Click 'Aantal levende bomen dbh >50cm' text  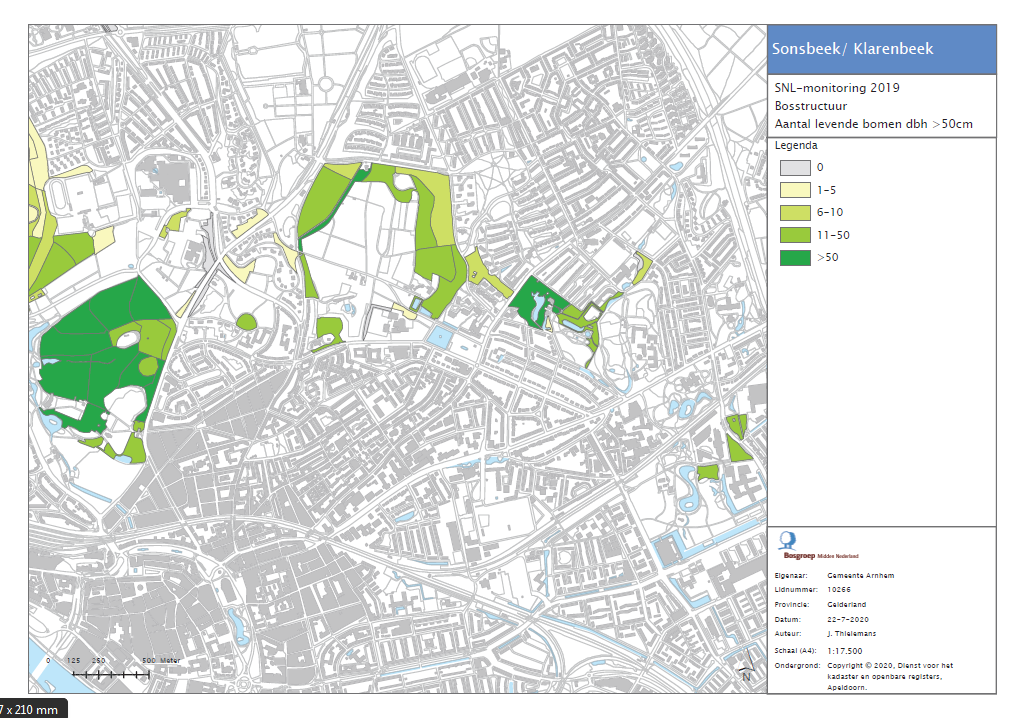(x=873, y=124)
